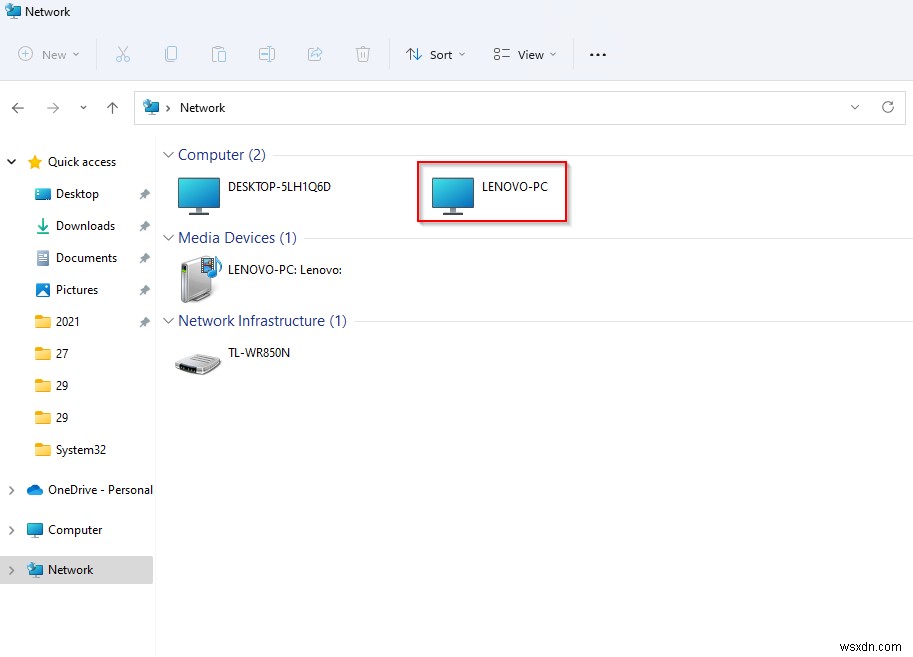Click the Copy icon in the toolbar
Image resolution: width=913 pixels, height=657 pixels.
pos(170,54)
